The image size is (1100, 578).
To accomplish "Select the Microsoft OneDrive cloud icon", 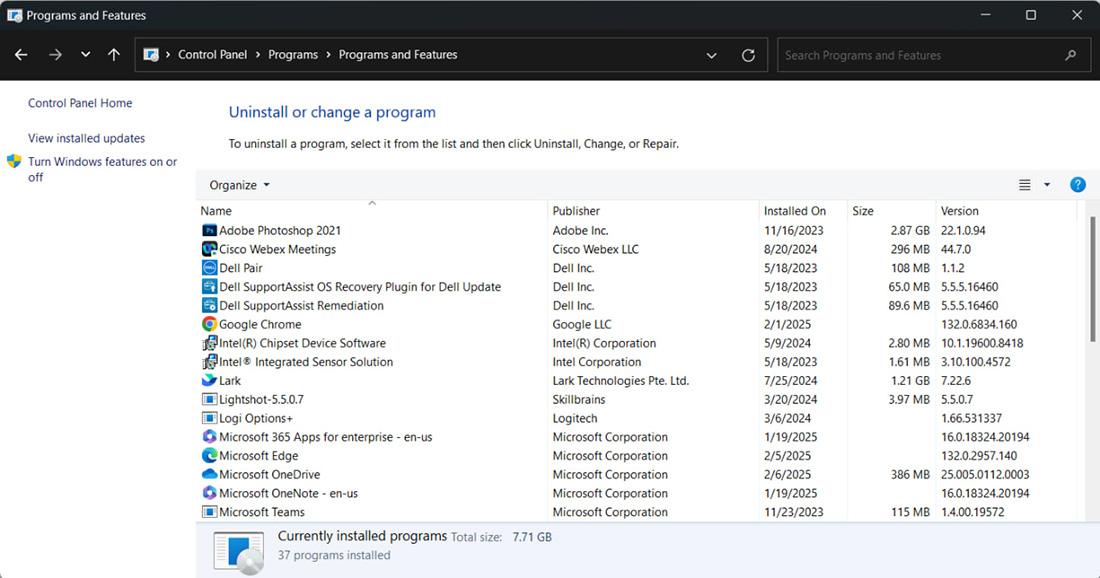I will tap(209, 475).
